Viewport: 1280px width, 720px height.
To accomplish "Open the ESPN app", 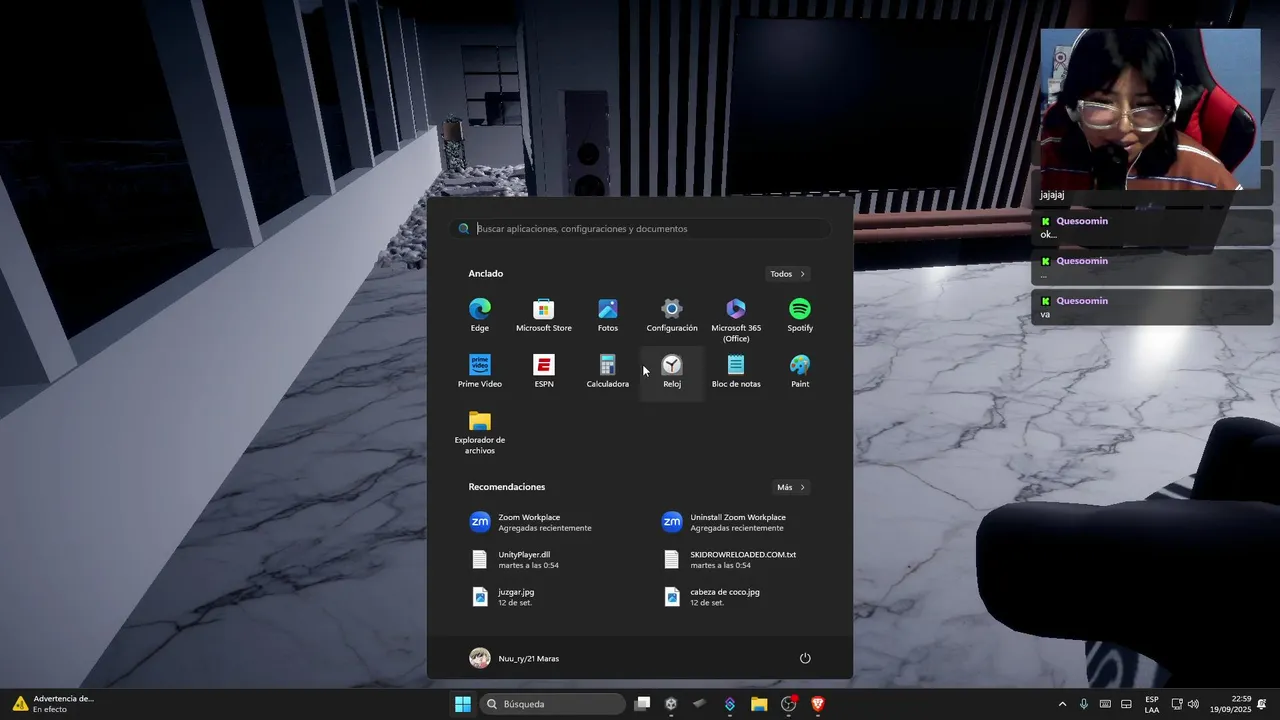I will 544,371.
